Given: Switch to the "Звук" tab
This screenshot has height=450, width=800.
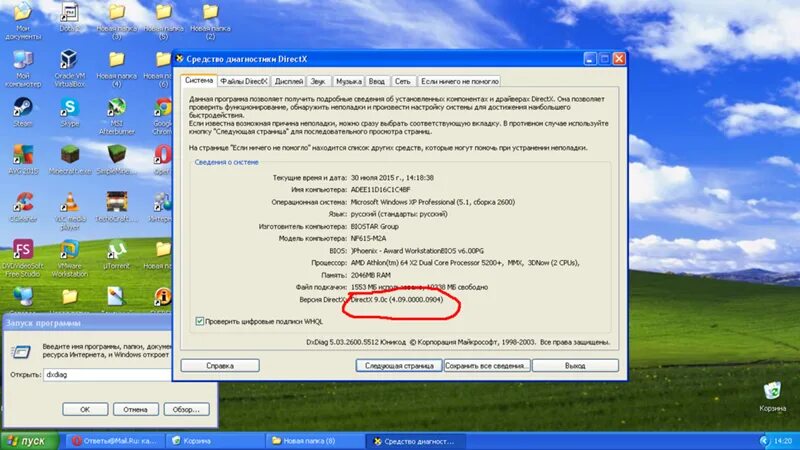Looking at the screenshot, I should [x=318, y=81].
